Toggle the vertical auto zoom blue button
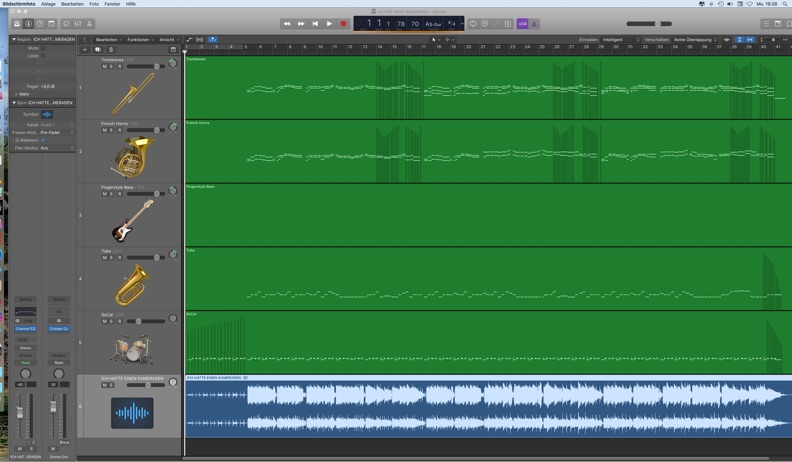The image size is (792, 462). [739, 39]
